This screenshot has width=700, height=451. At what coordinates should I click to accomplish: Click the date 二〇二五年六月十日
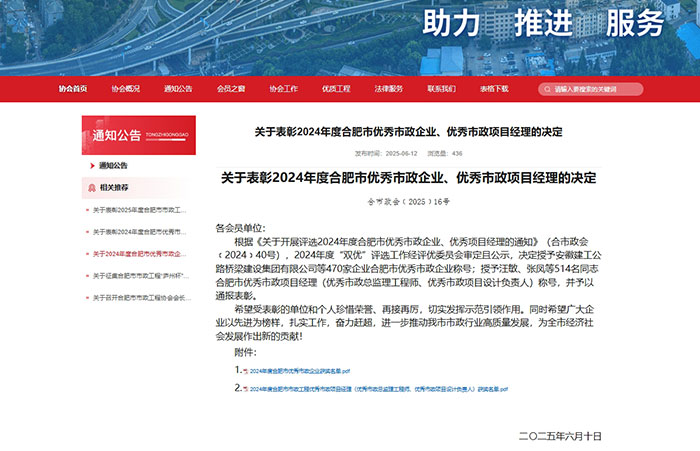(560, 436)
